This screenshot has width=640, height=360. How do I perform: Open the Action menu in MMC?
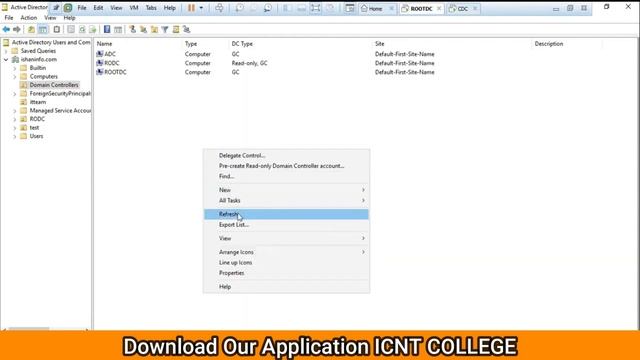(x=29, y=18)
